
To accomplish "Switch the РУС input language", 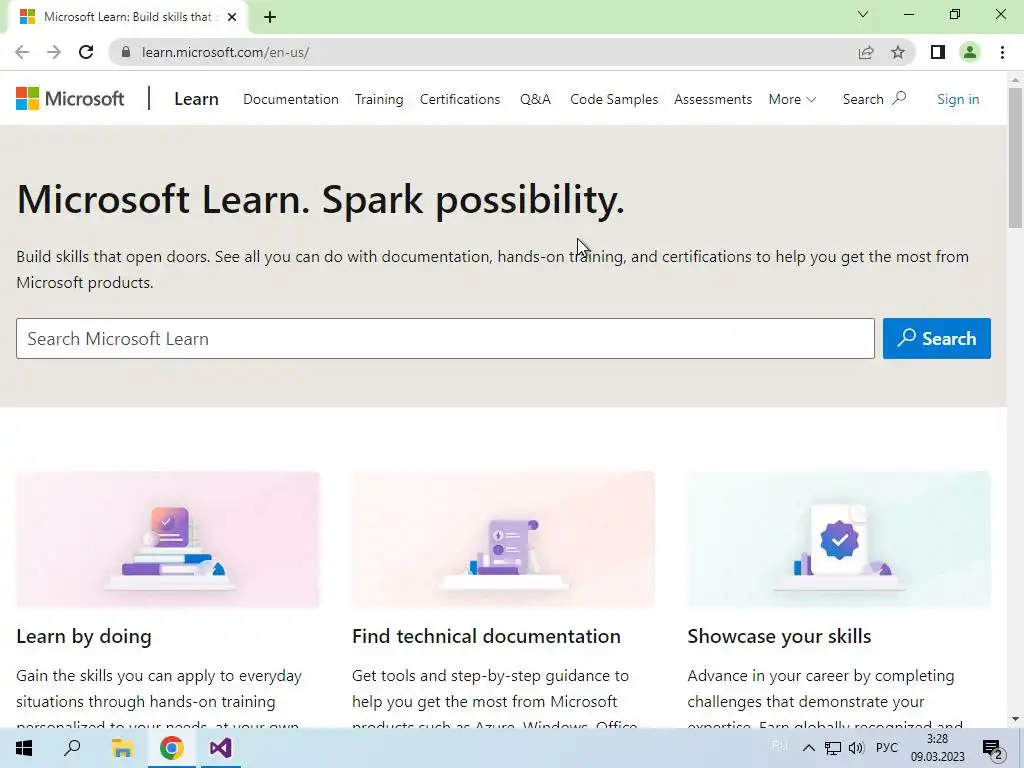I will pyautogui.click(x=886, y=748).
